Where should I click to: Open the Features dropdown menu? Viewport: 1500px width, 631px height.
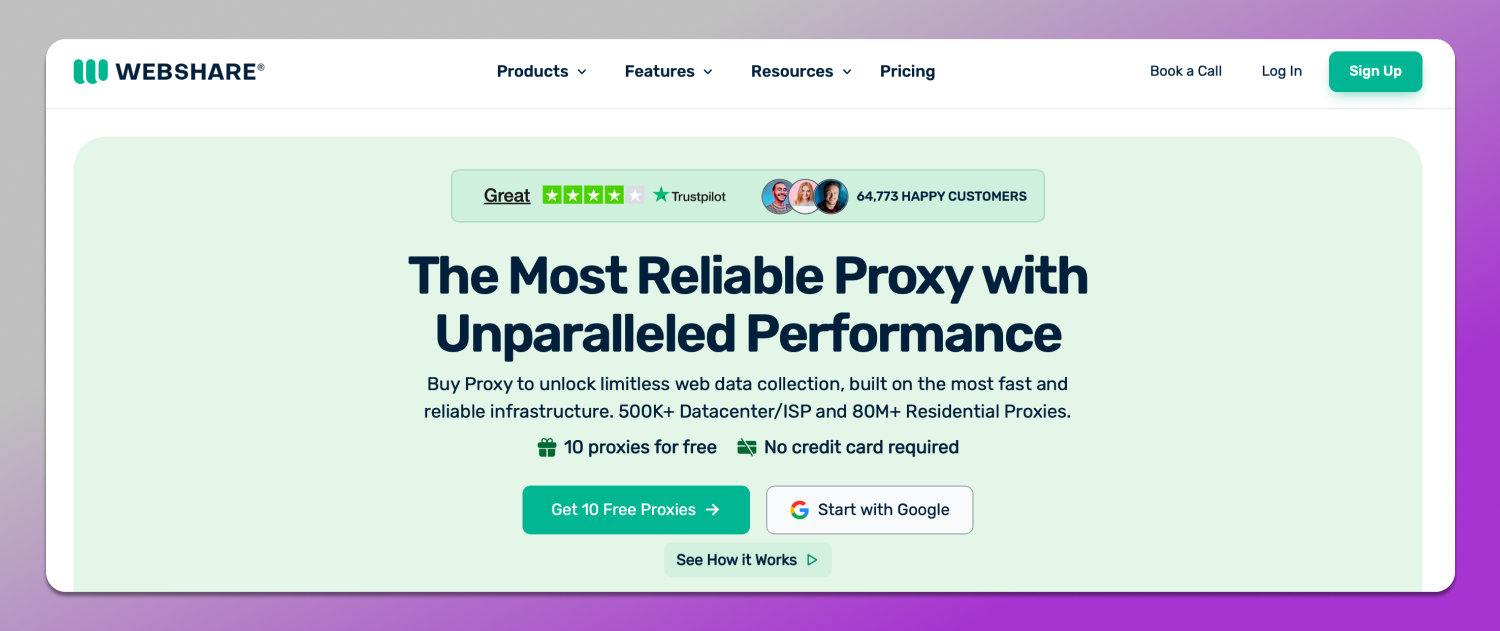click(x=668, y=71)
